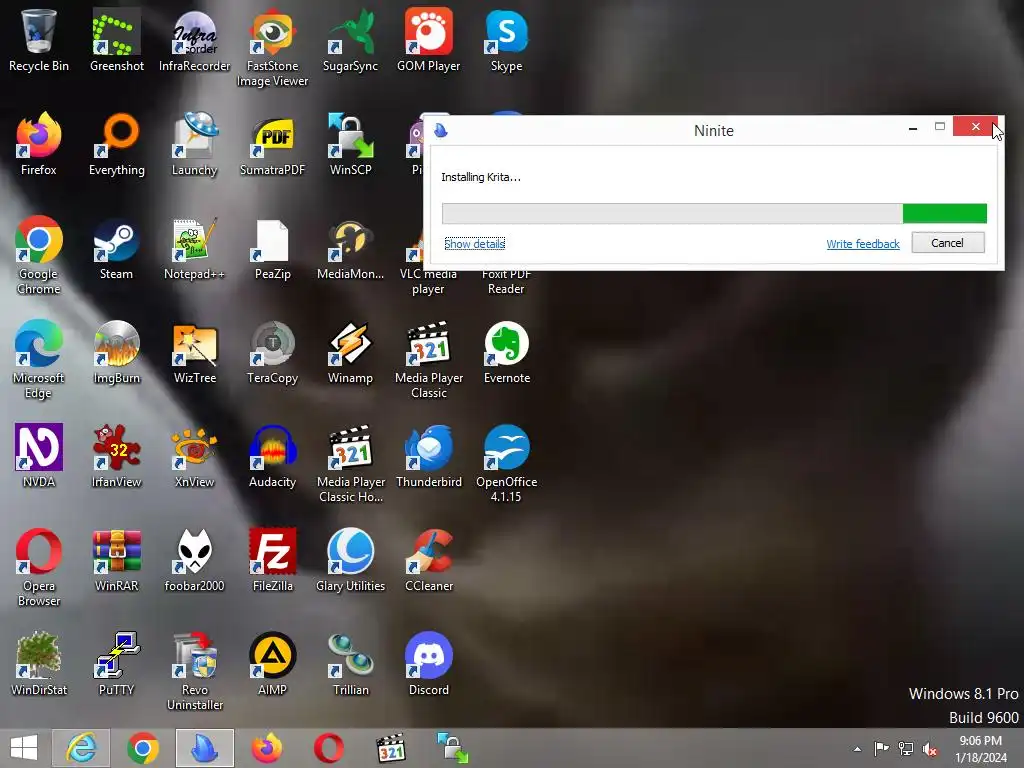Select the Everything search desktop icon
Viewport: 1024px width, 768px height.
pos(116,144)
